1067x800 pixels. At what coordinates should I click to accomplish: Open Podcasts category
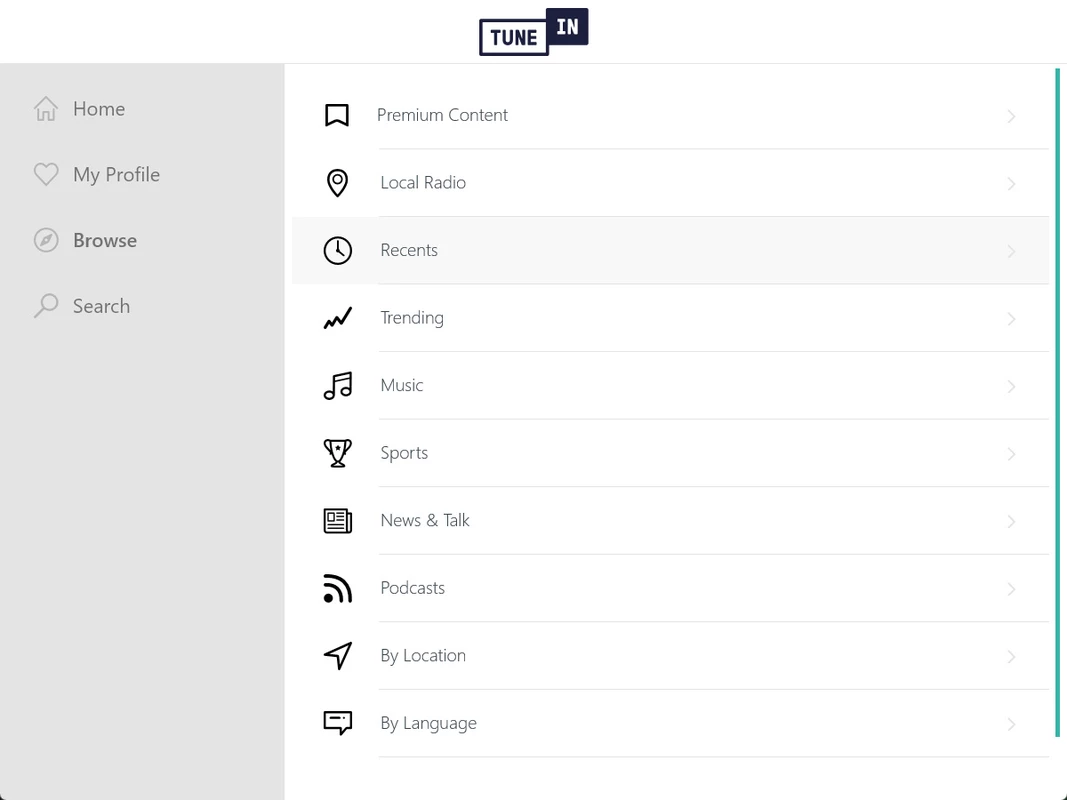pos(670,588)
